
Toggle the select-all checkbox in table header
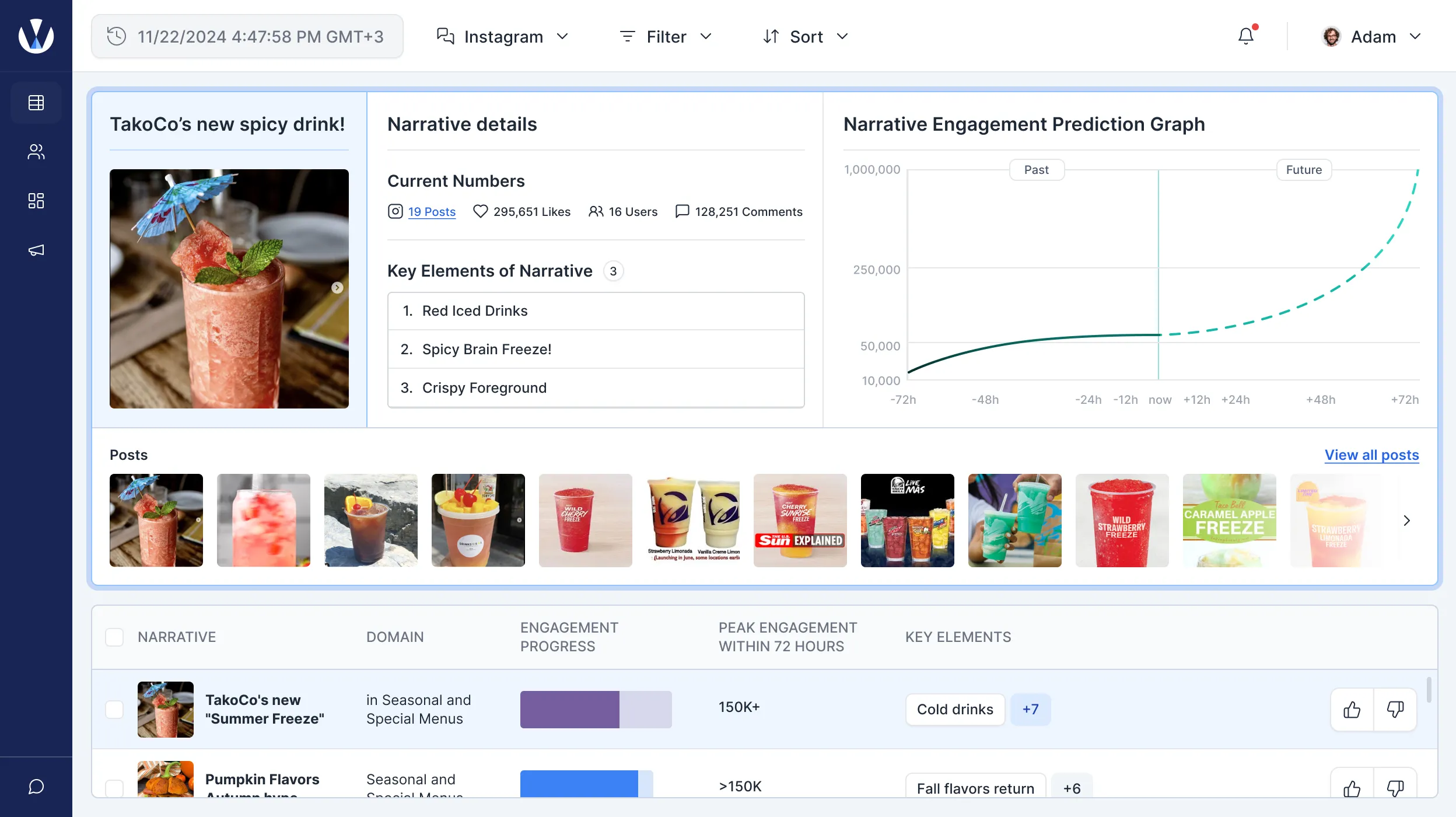pos(114,637)
